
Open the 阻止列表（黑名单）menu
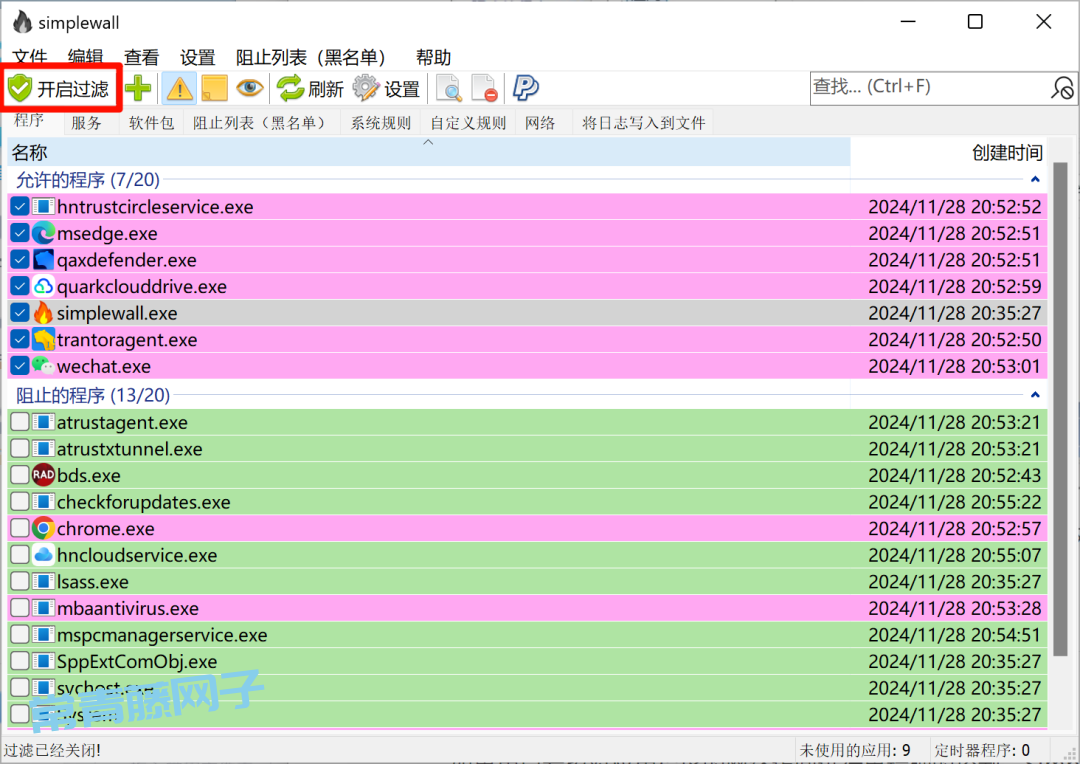click(x=310, y=57)
